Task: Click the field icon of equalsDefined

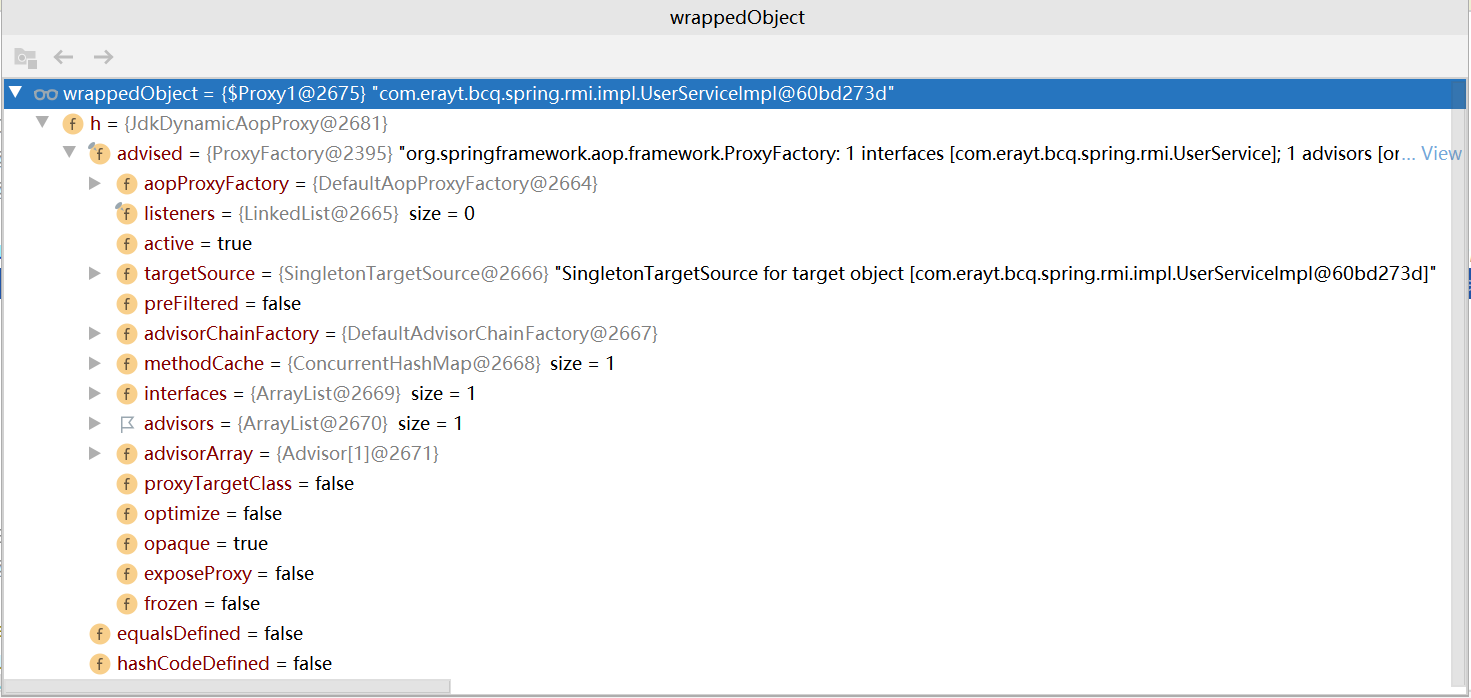Action: coord(99,634)
